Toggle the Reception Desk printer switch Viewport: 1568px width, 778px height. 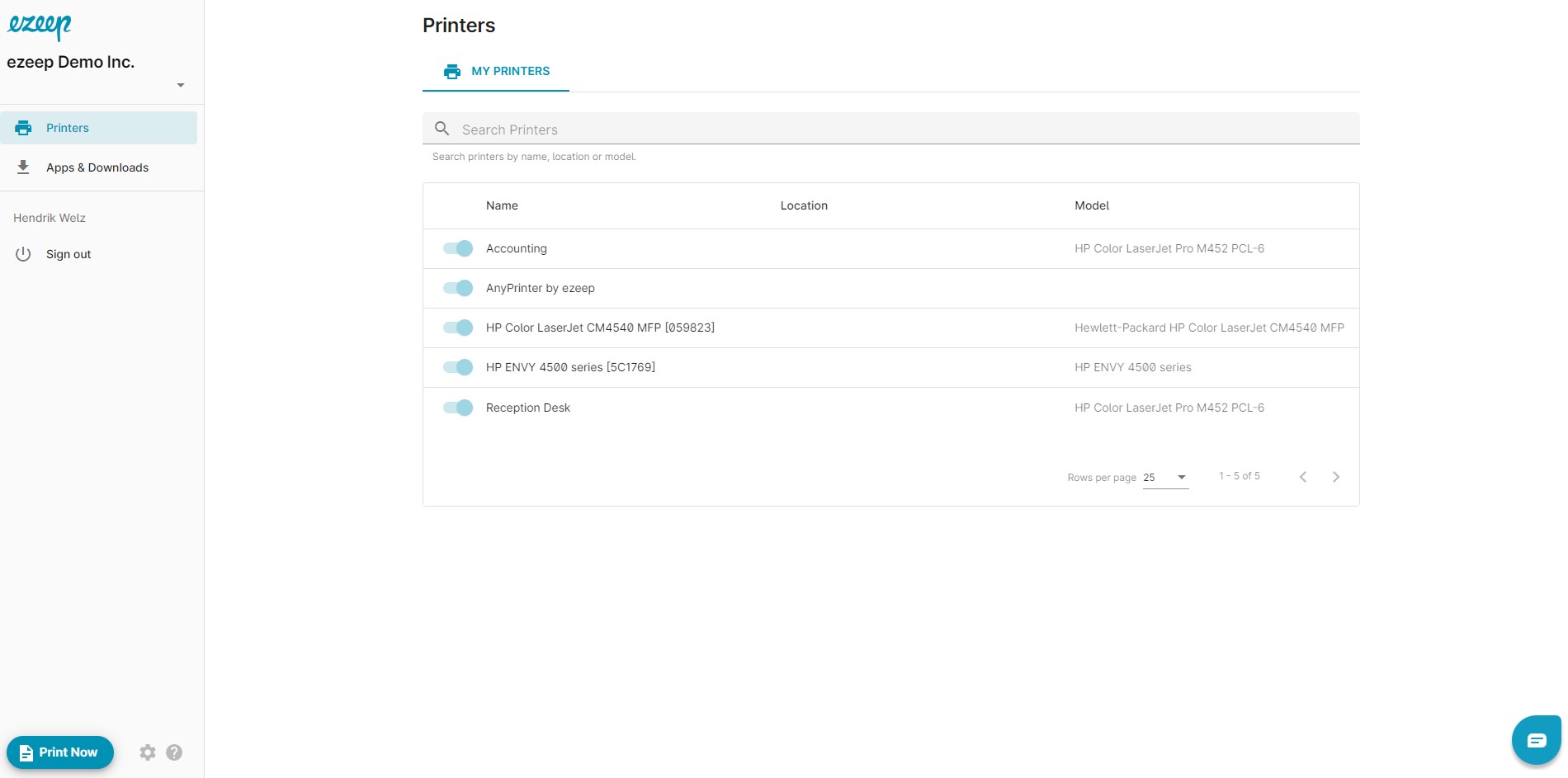(458, 408)
